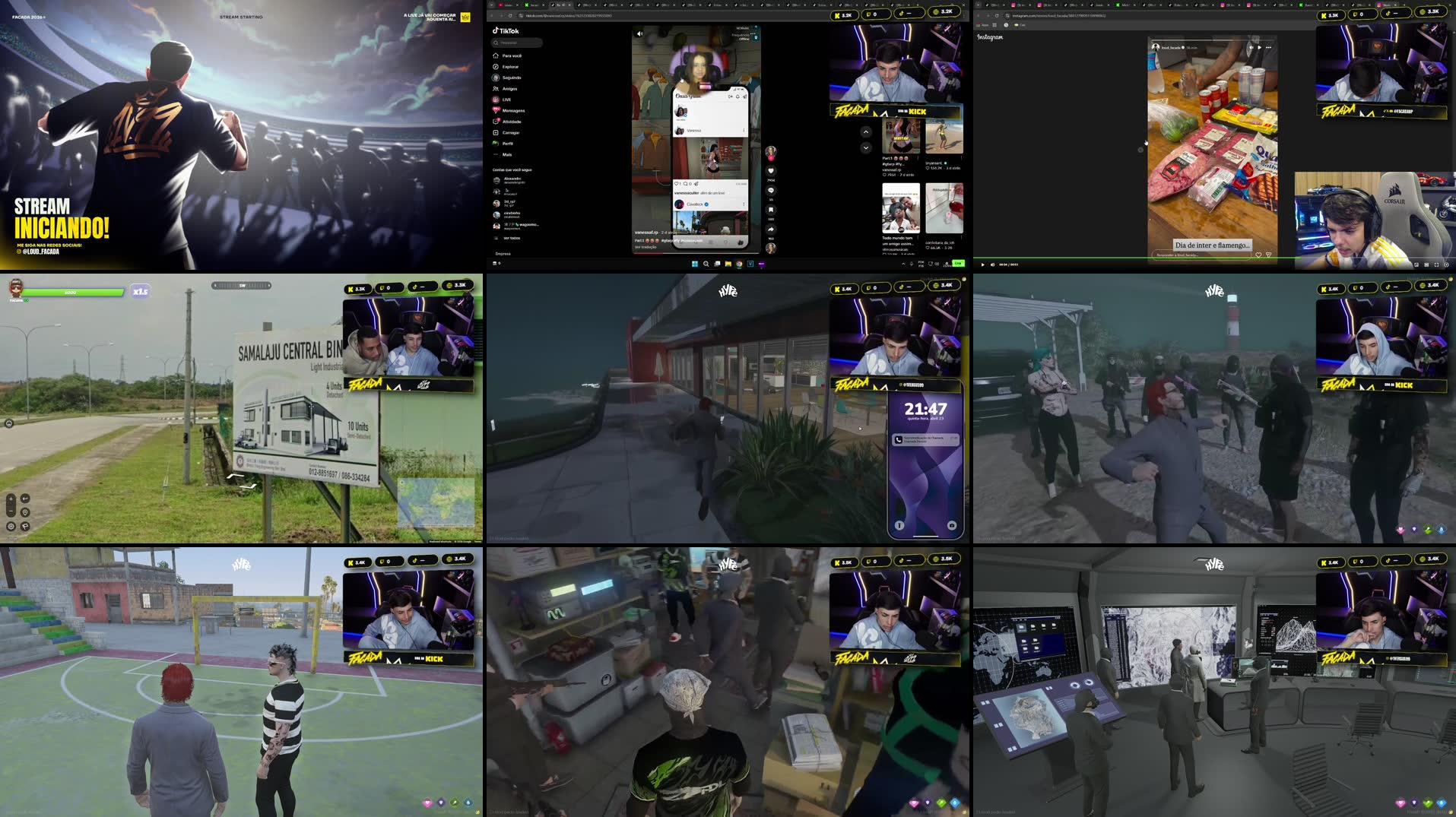This screenshot has height=817, width=1456.
Task: Open Explorar in TikTok sidebar
Action: [506, 67]
